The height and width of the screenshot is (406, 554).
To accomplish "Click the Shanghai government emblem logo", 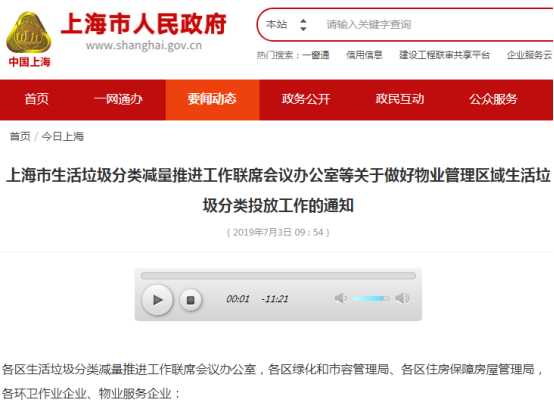I will point(29,33).
